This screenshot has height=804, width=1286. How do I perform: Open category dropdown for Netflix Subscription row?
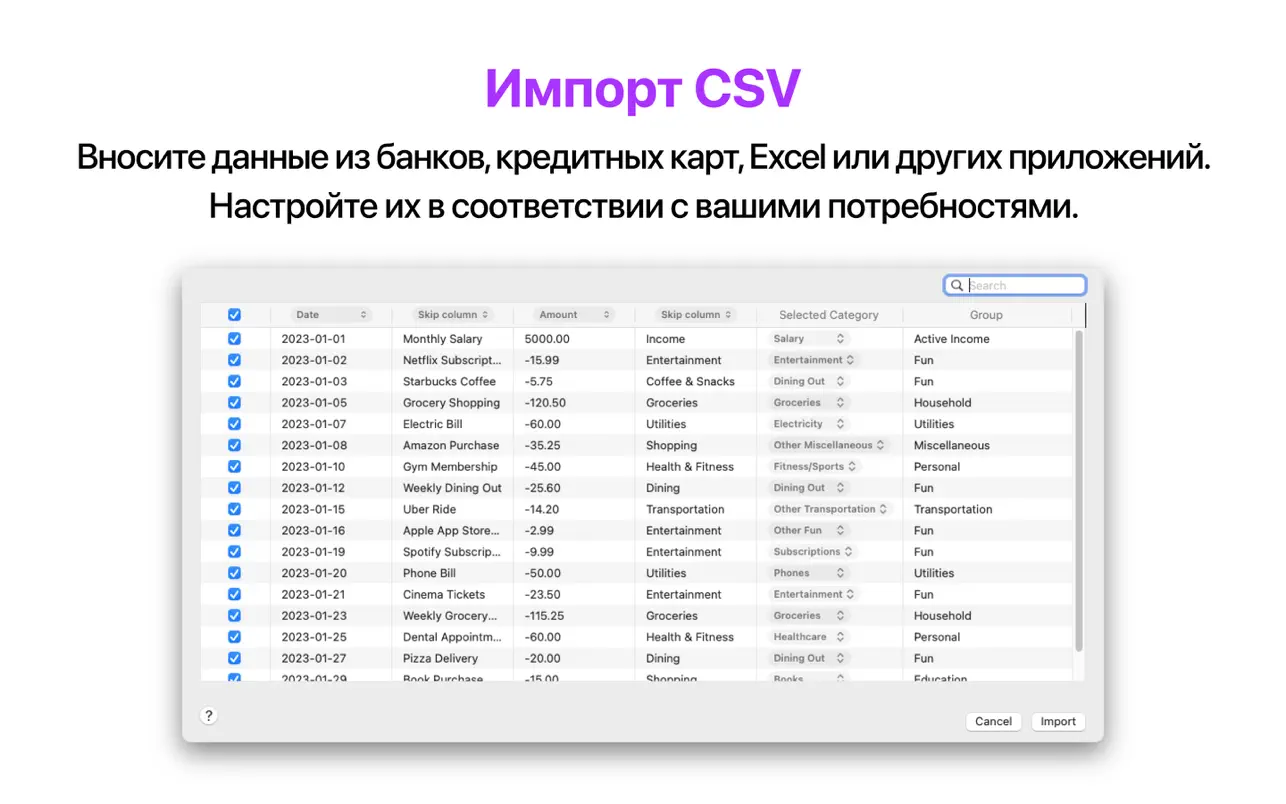[x=815, y=360]
